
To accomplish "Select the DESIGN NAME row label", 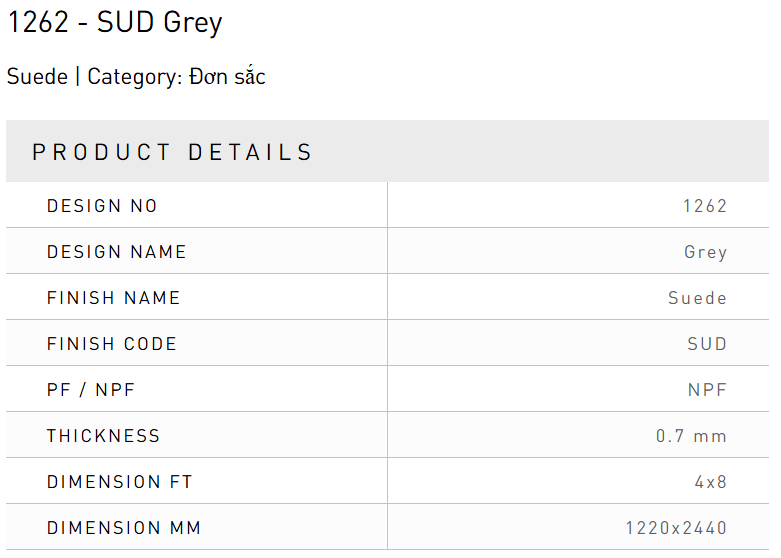I will 117,252.
